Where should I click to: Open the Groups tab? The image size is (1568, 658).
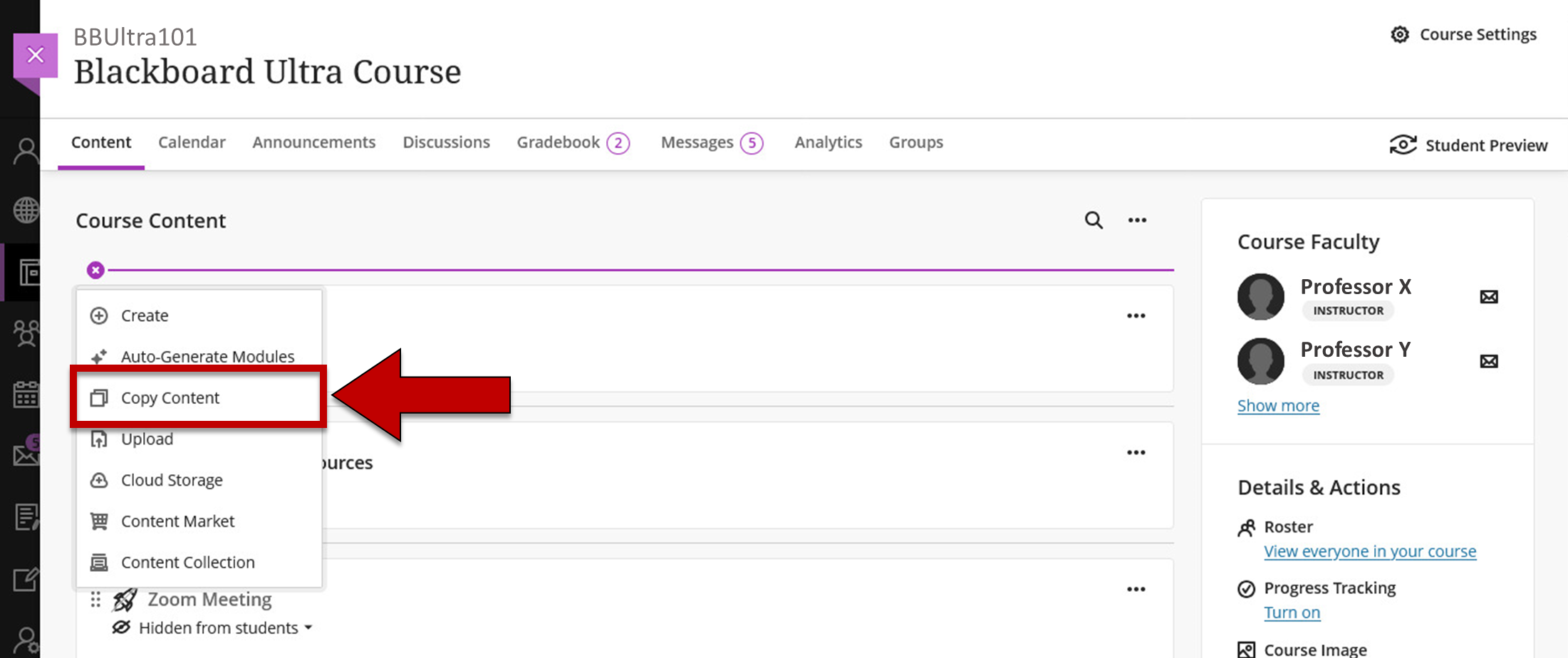coord(915,142)
